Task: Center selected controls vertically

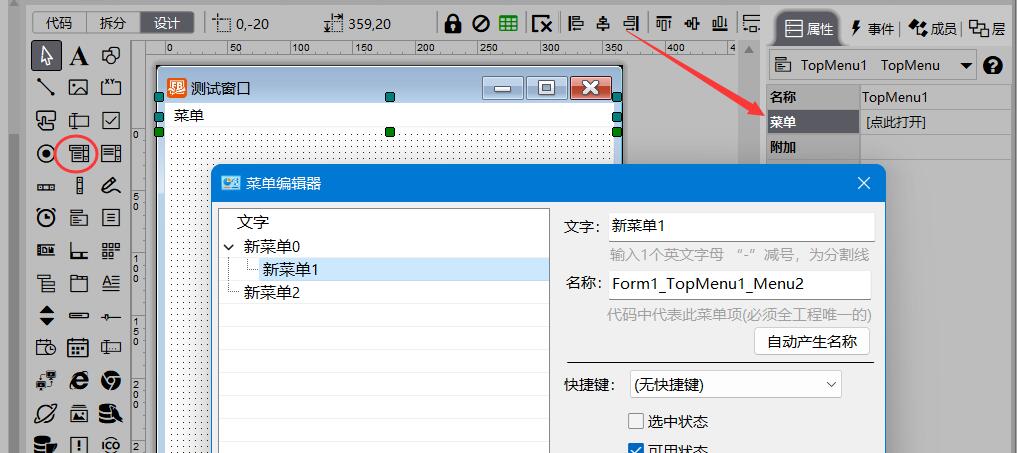Action: (692, 24)
